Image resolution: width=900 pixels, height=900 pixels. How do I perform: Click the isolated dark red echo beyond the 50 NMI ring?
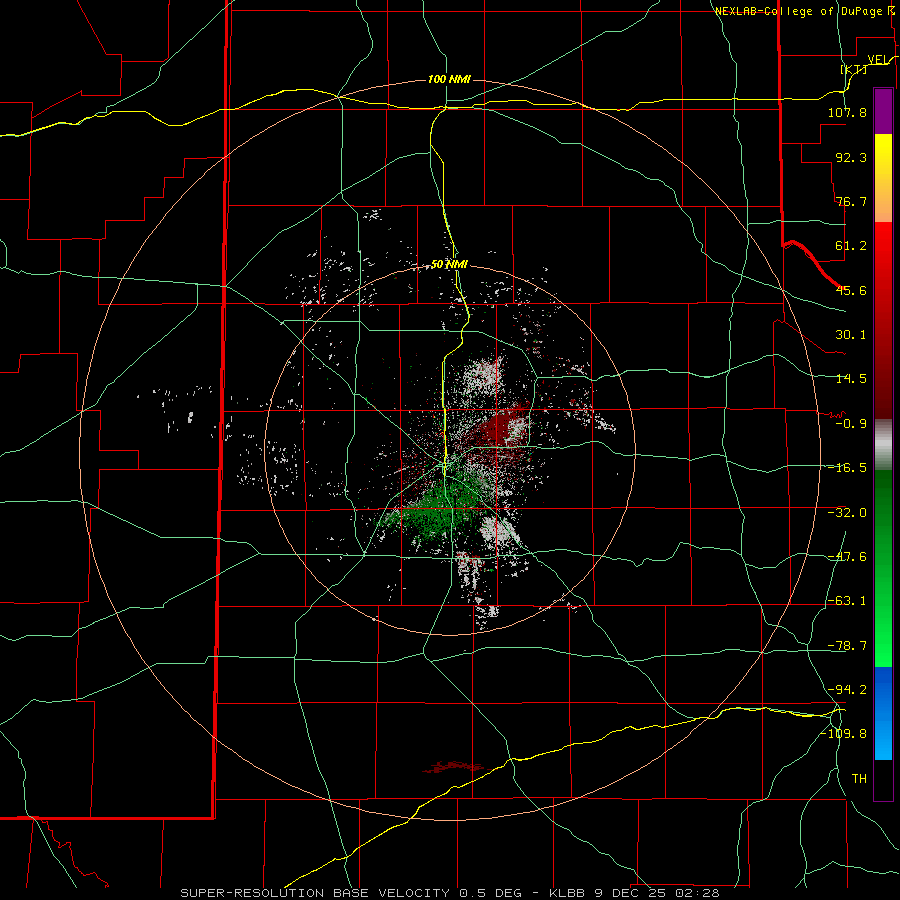tap(454, 767)
